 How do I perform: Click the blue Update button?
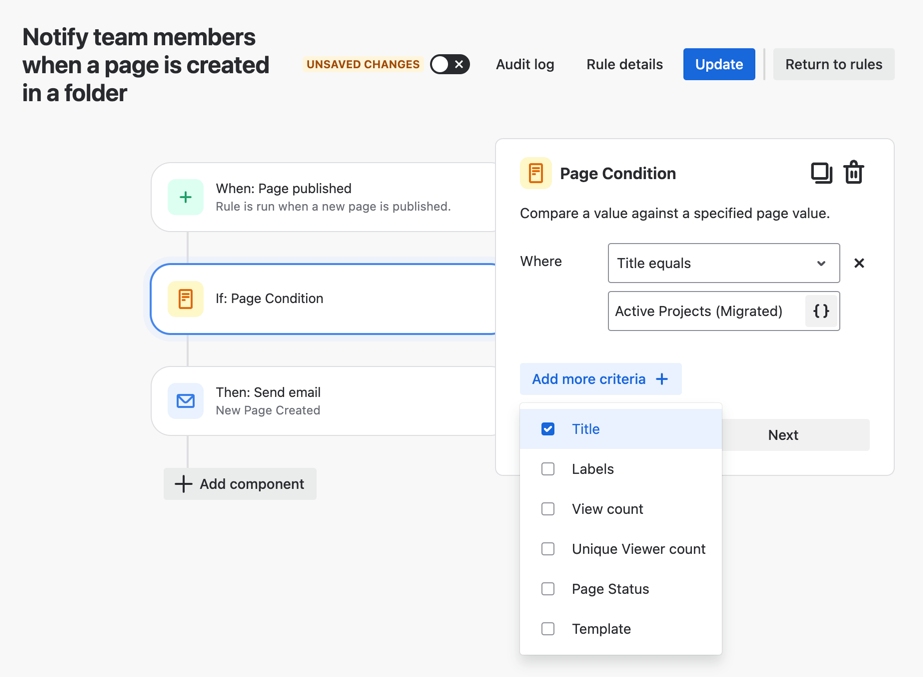(719, 64)
